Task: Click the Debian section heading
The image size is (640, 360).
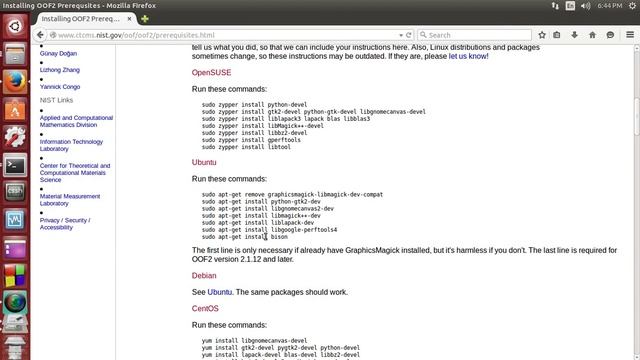Action: tap(204, 276)
